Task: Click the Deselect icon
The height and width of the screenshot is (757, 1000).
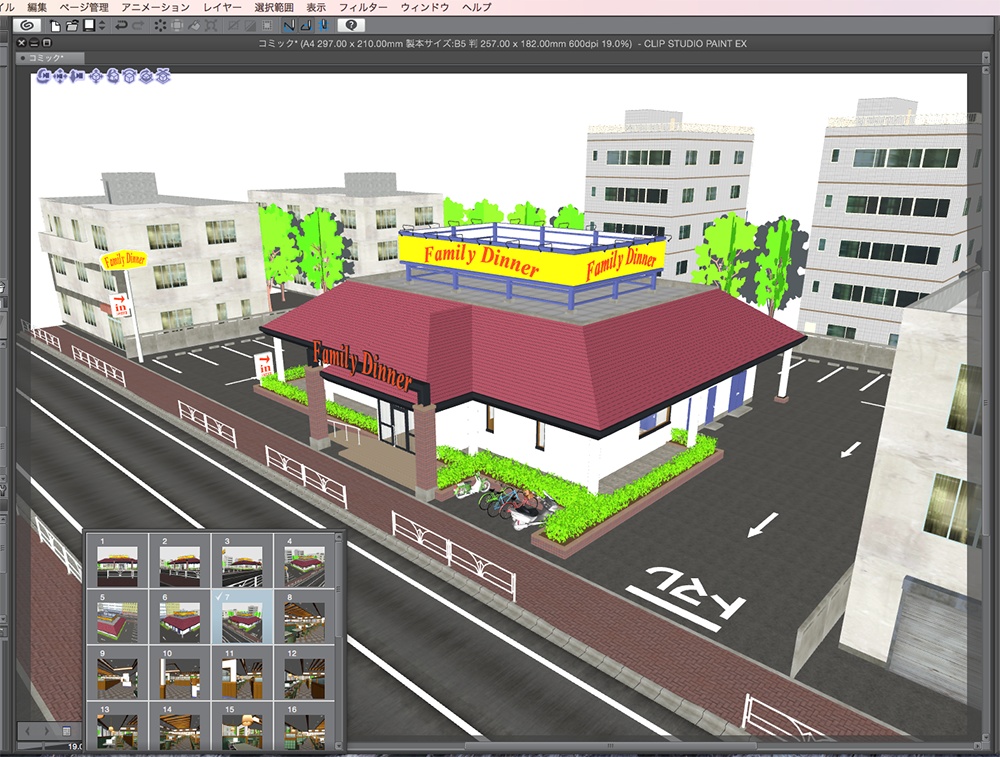Action: [233, 26]
